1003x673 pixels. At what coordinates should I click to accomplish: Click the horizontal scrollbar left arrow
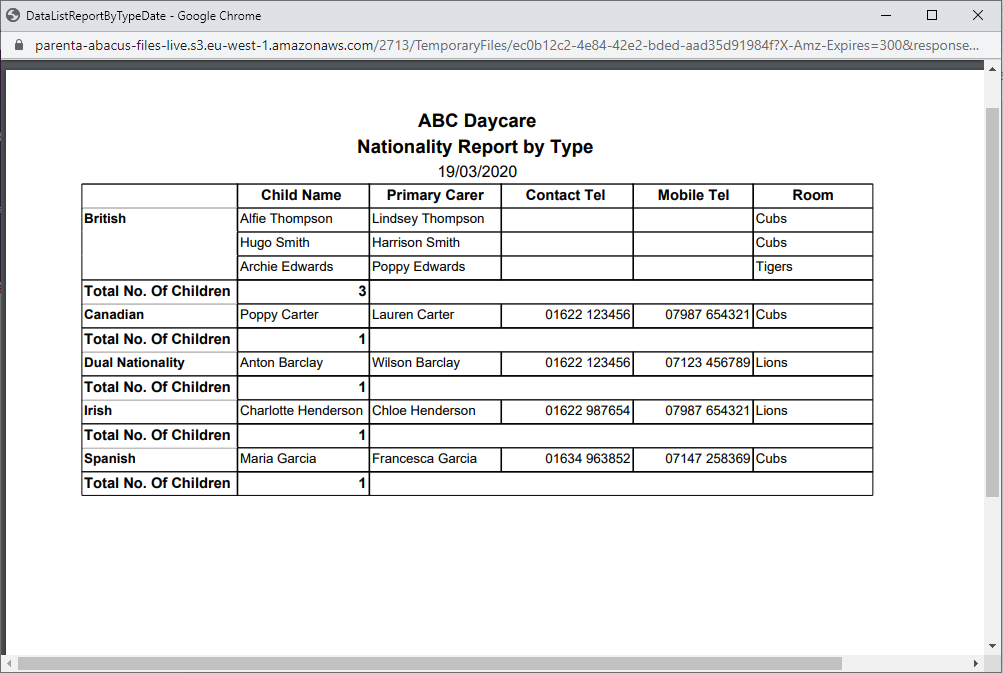10,663
